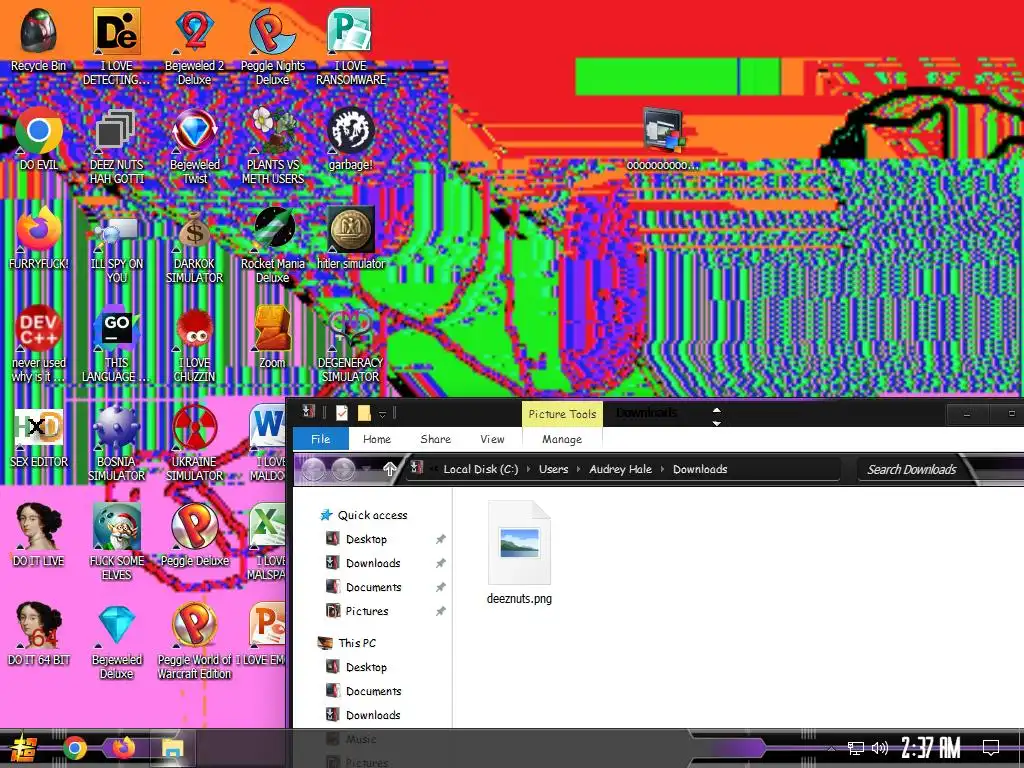1024x768 pixels.
Task: Click the properties checkmark quick toolbar icon
Action: [x=342, y=413]
